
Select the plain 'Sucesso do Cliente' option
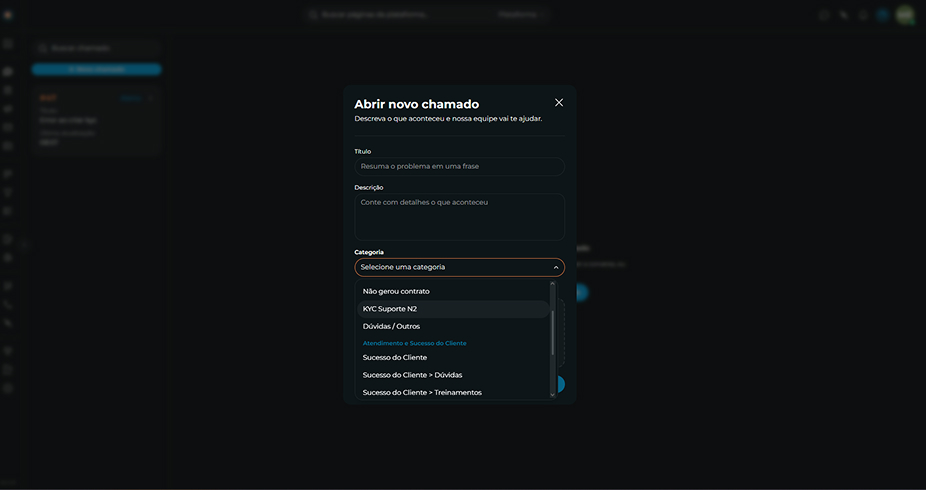coord(453,358)
